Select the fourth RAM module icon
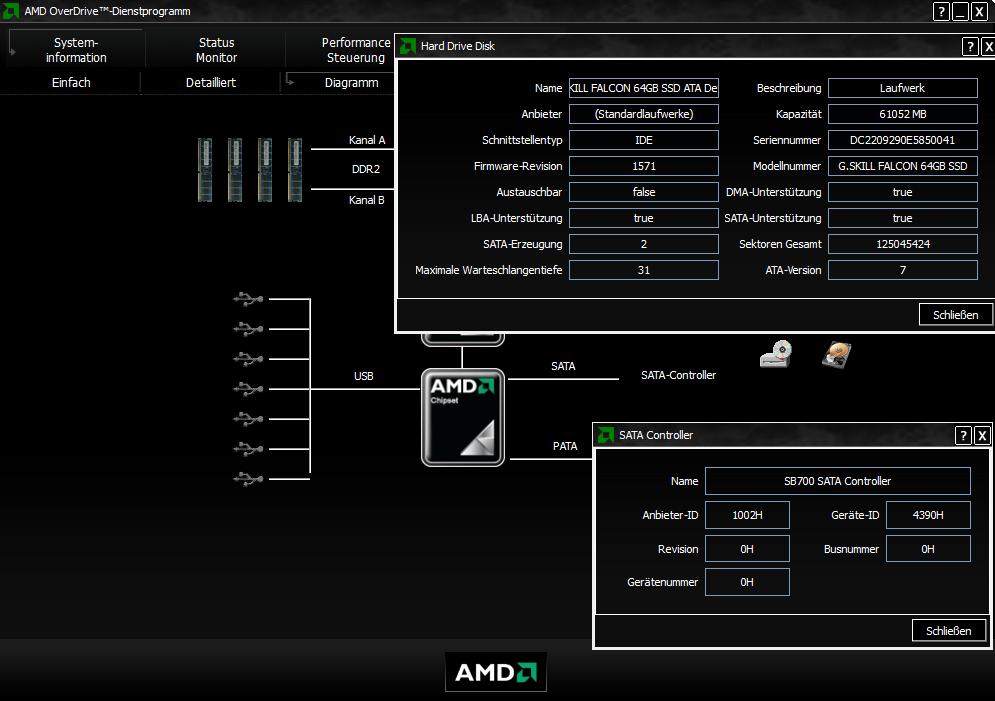The width and height of the screenshot is (995, 701). [x=294, y=170]
